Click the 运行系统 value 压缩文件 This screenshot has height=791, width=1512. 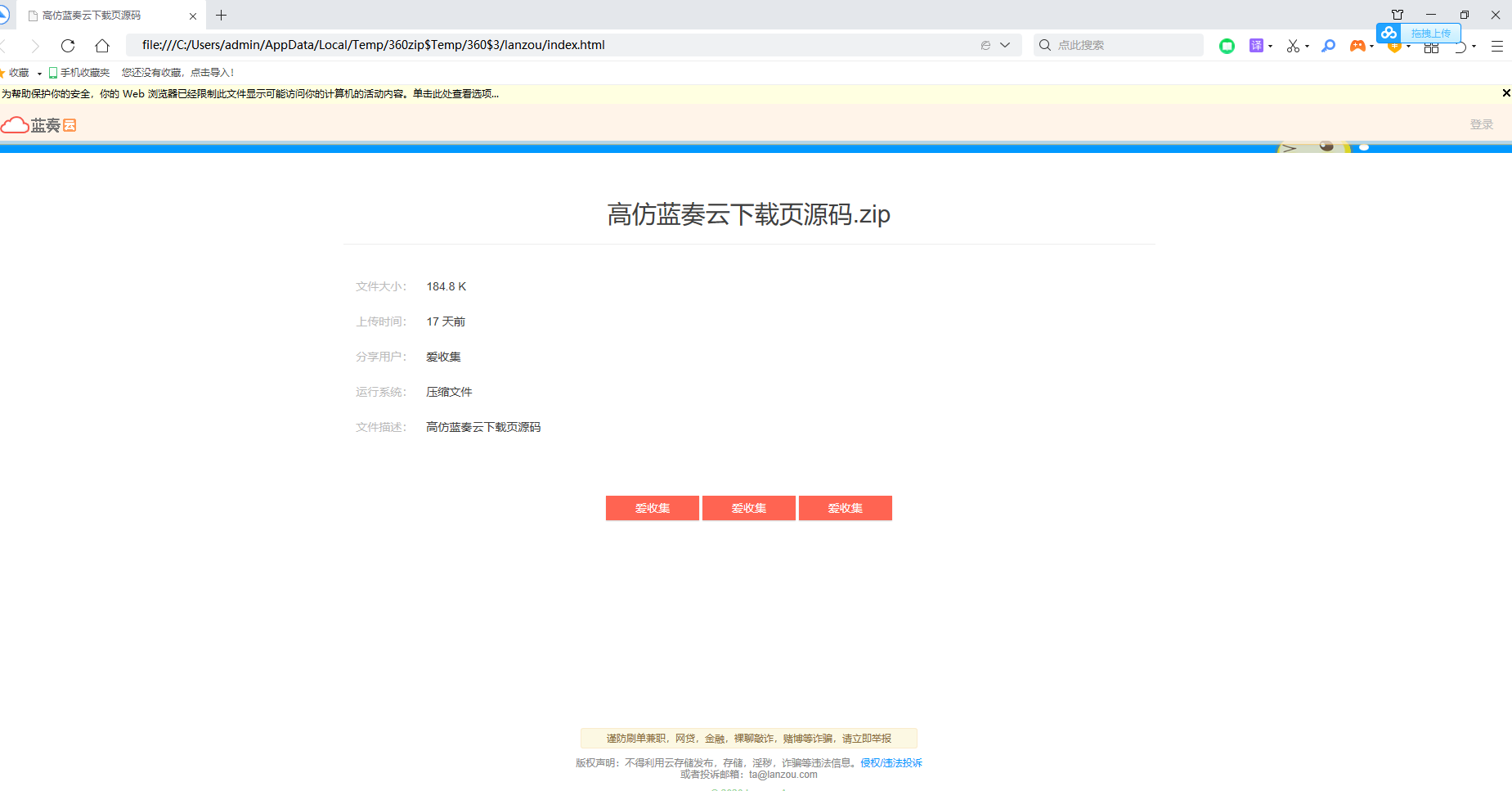click(449, 392)
